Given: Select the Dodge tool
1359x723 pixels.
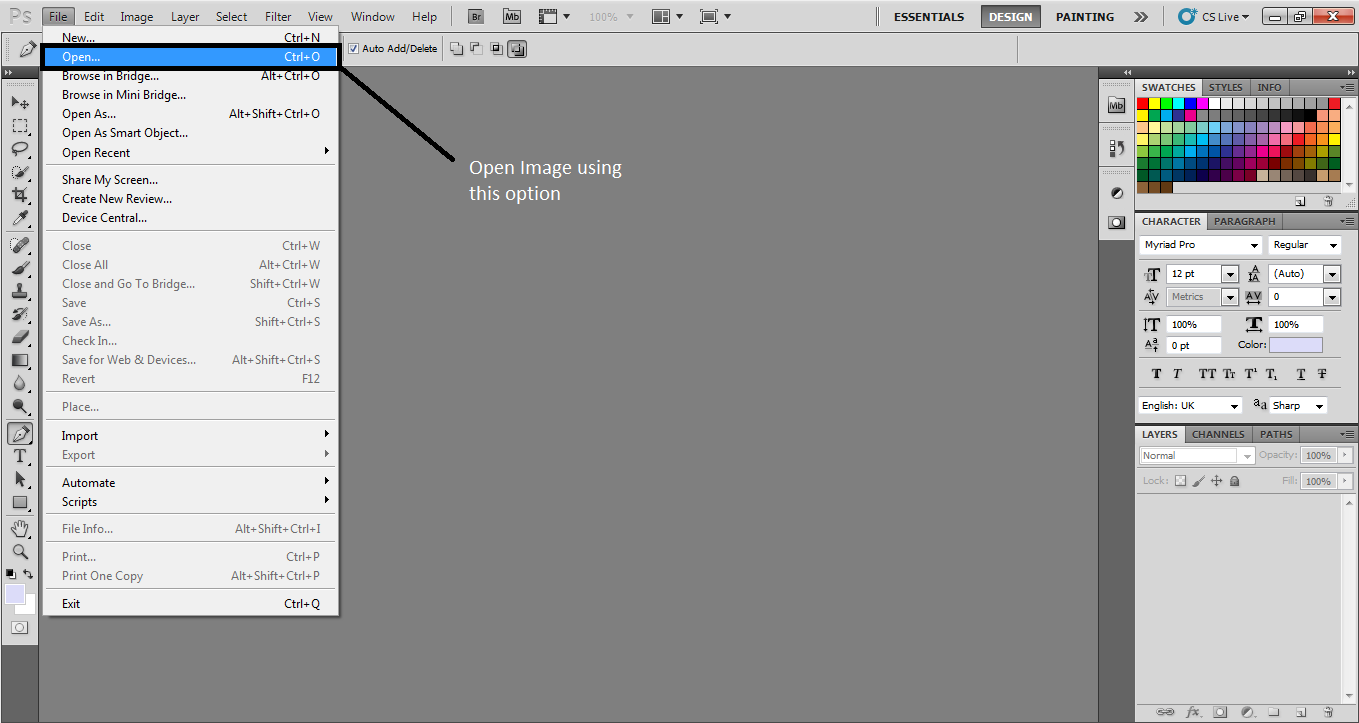Looking at the screenshot, I should click(x=20, y=406).
